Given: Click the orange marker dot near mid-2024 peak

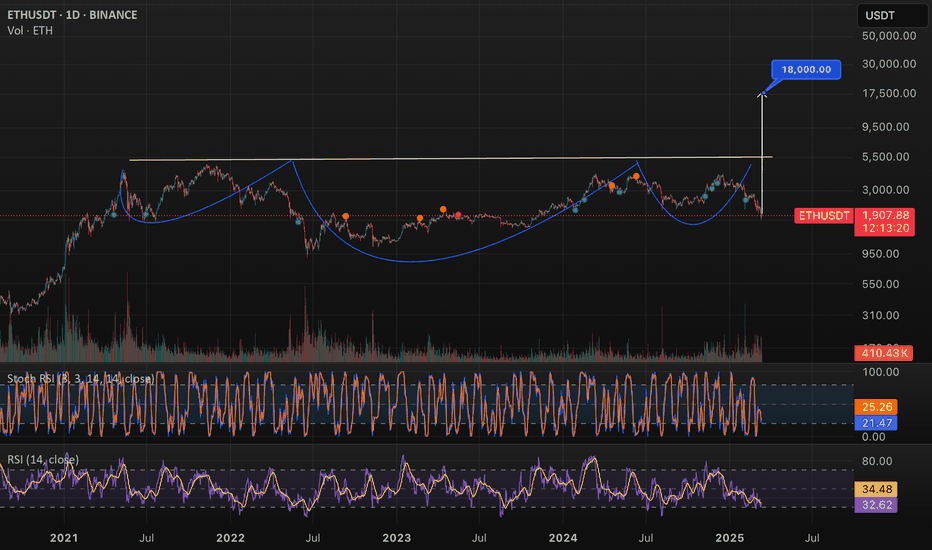Looking at the screenshot, I should (636, 177).
